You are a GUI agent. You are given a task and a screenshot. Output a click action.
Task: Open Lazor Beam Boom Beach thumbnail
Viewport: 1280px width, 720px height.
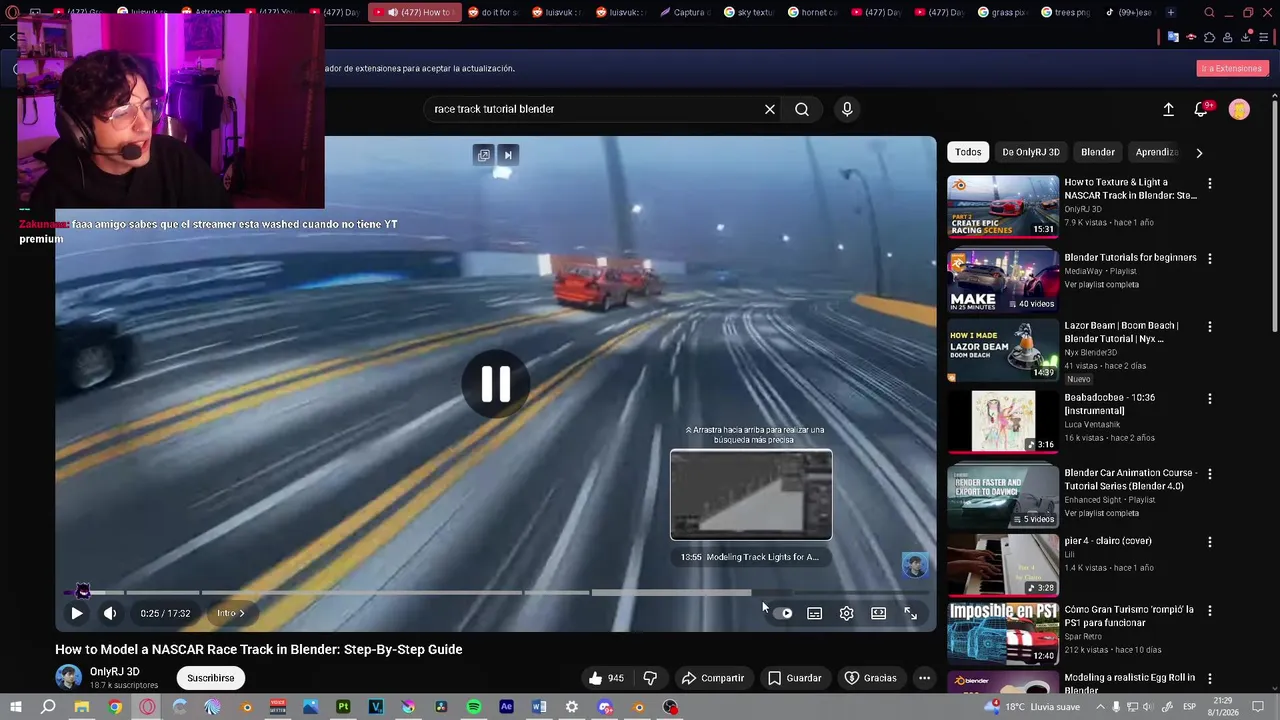point(1003,350)
